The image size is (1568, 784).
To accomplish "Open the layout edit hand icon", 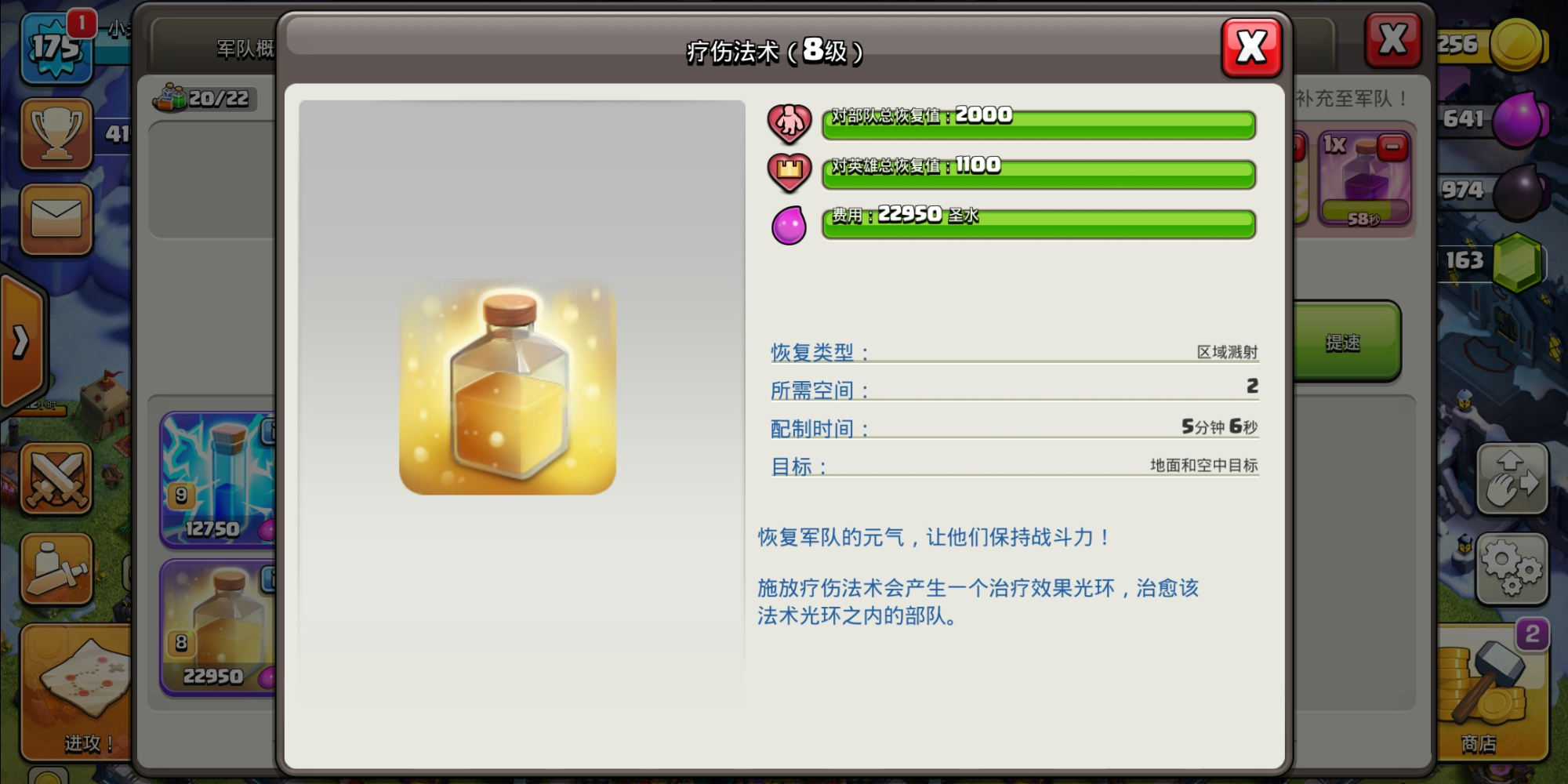I will (x=1512, y=478).
